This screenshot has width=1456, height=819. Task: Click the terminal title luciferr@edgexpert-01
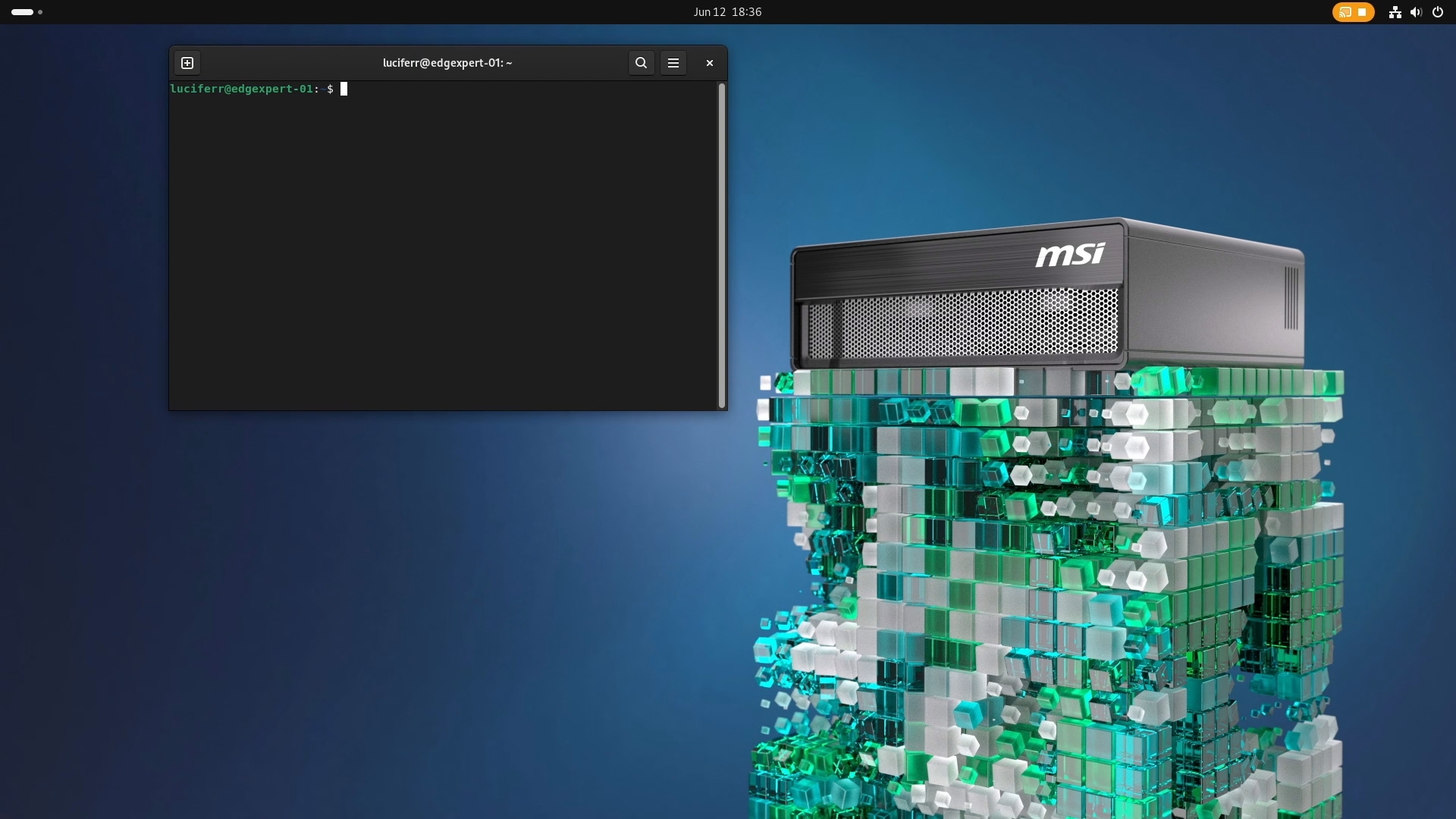pos(447,63)
